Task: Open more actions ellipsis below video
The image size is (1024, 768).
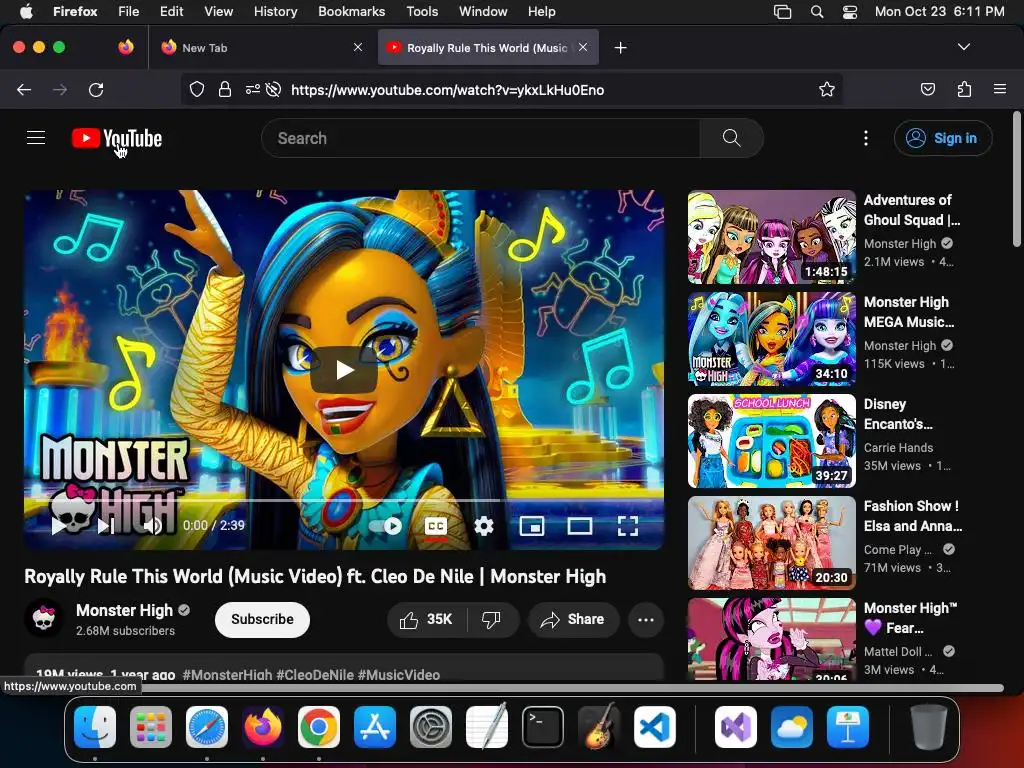Action: (x=646, y=619)
